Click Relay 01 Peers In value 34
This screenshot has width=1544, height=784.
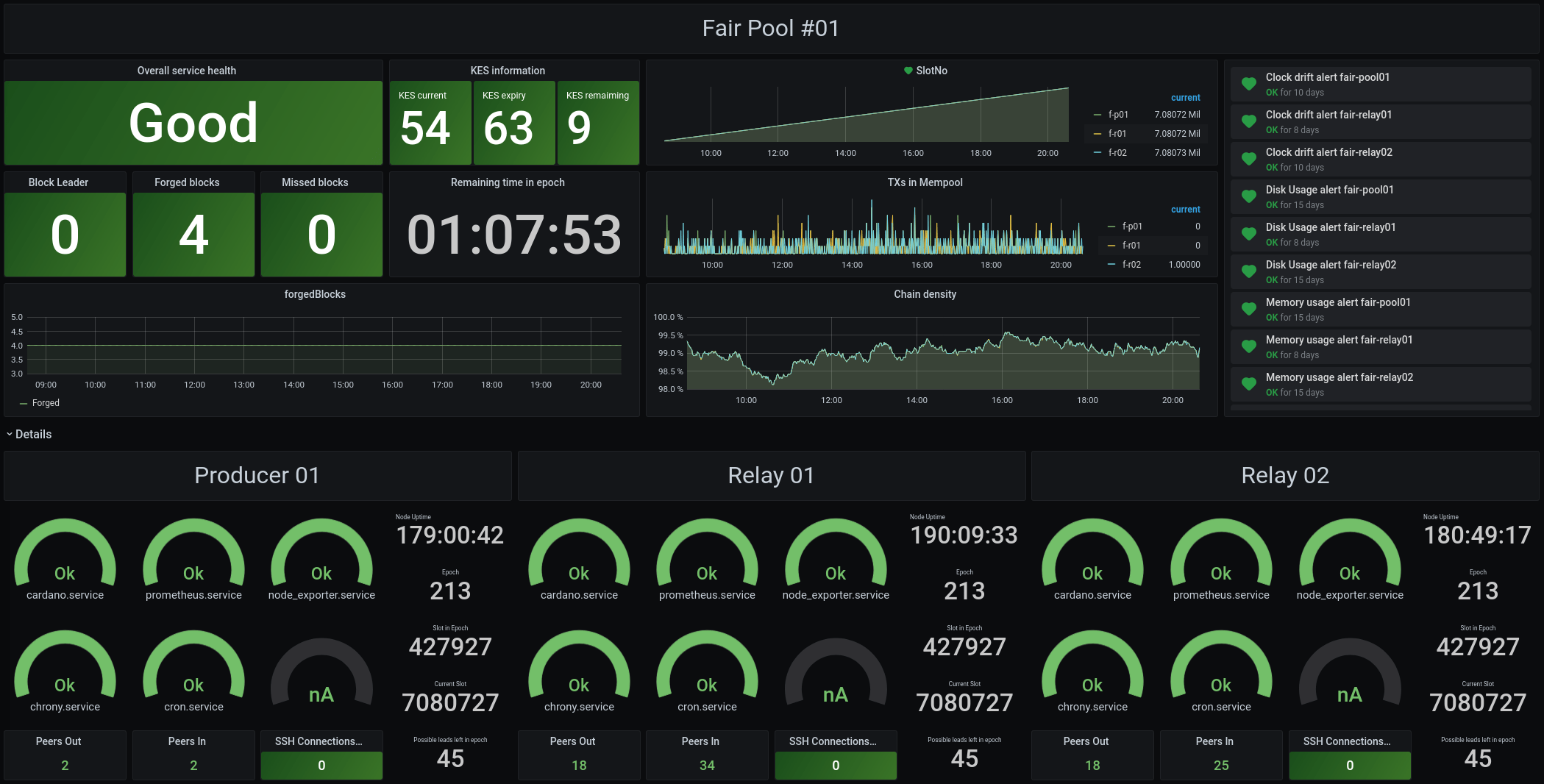(707, 765)
